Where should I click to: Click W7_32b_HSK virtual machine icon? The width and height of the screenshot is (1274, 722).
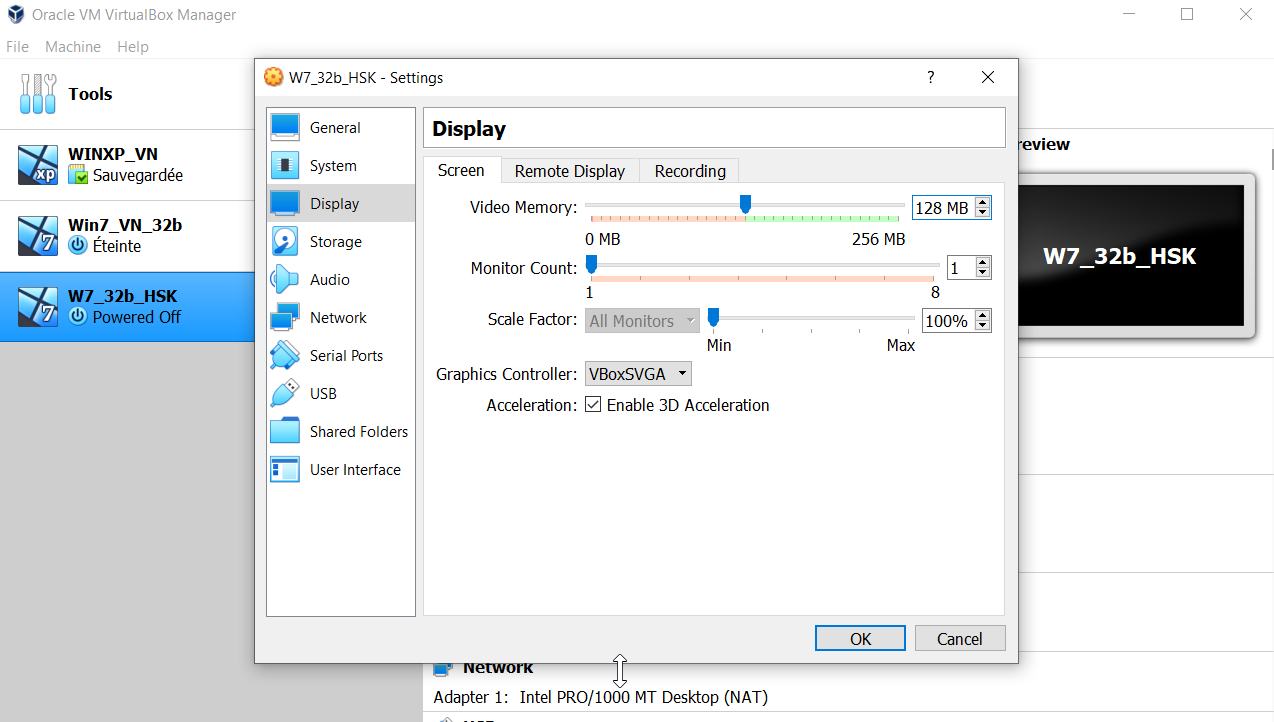coord(38,307)
